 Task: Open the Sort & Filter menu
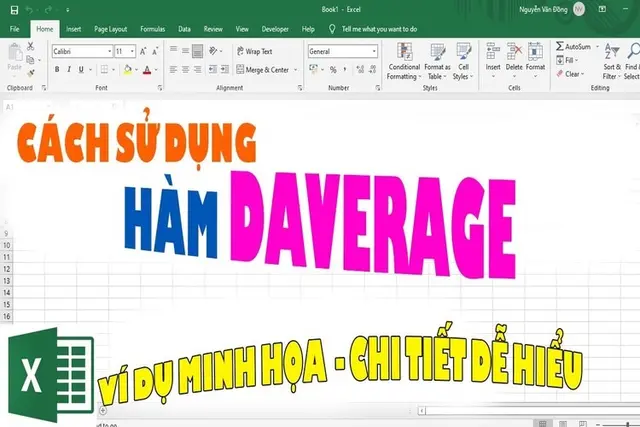coord(612,61)
